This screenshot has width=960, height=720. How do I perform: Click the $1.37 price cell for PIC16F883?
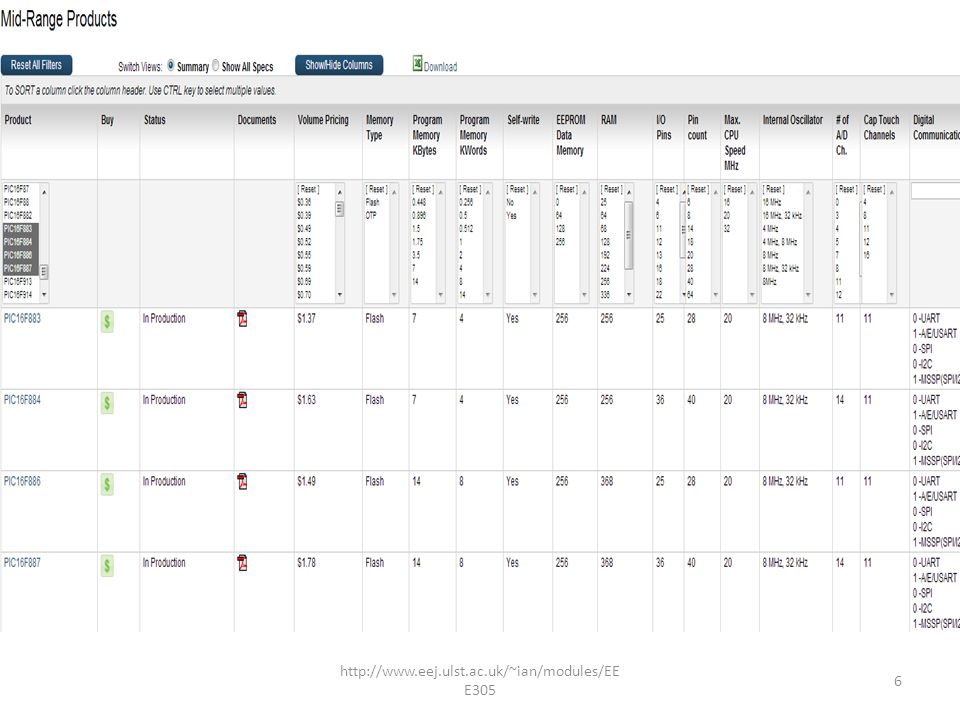[307, 318]
